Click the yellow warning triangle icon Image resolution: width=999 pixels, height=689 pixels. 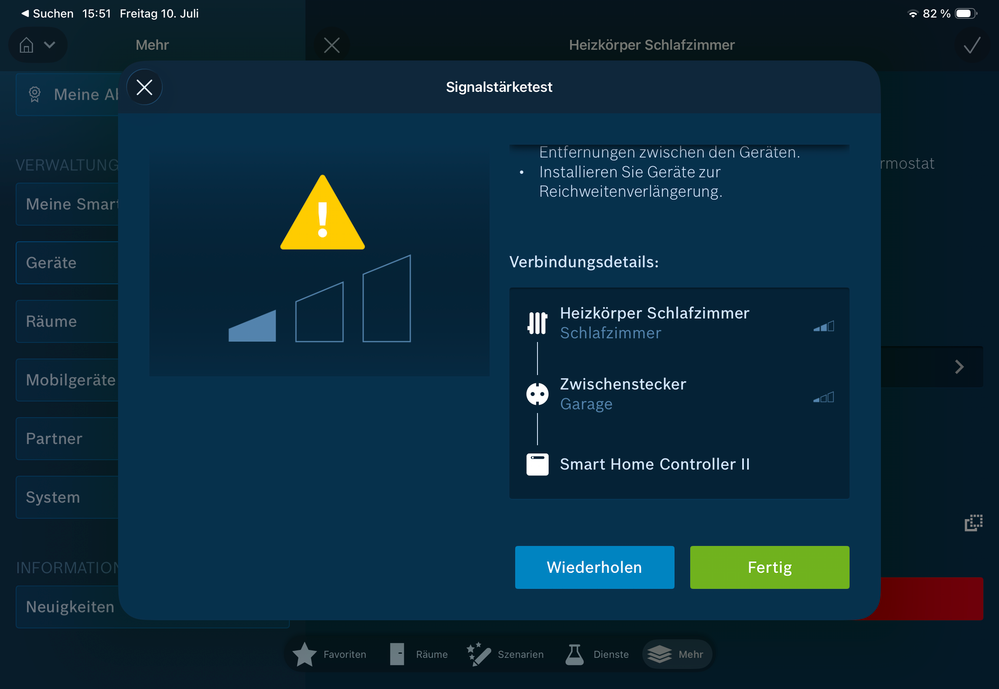coord(322,213)
